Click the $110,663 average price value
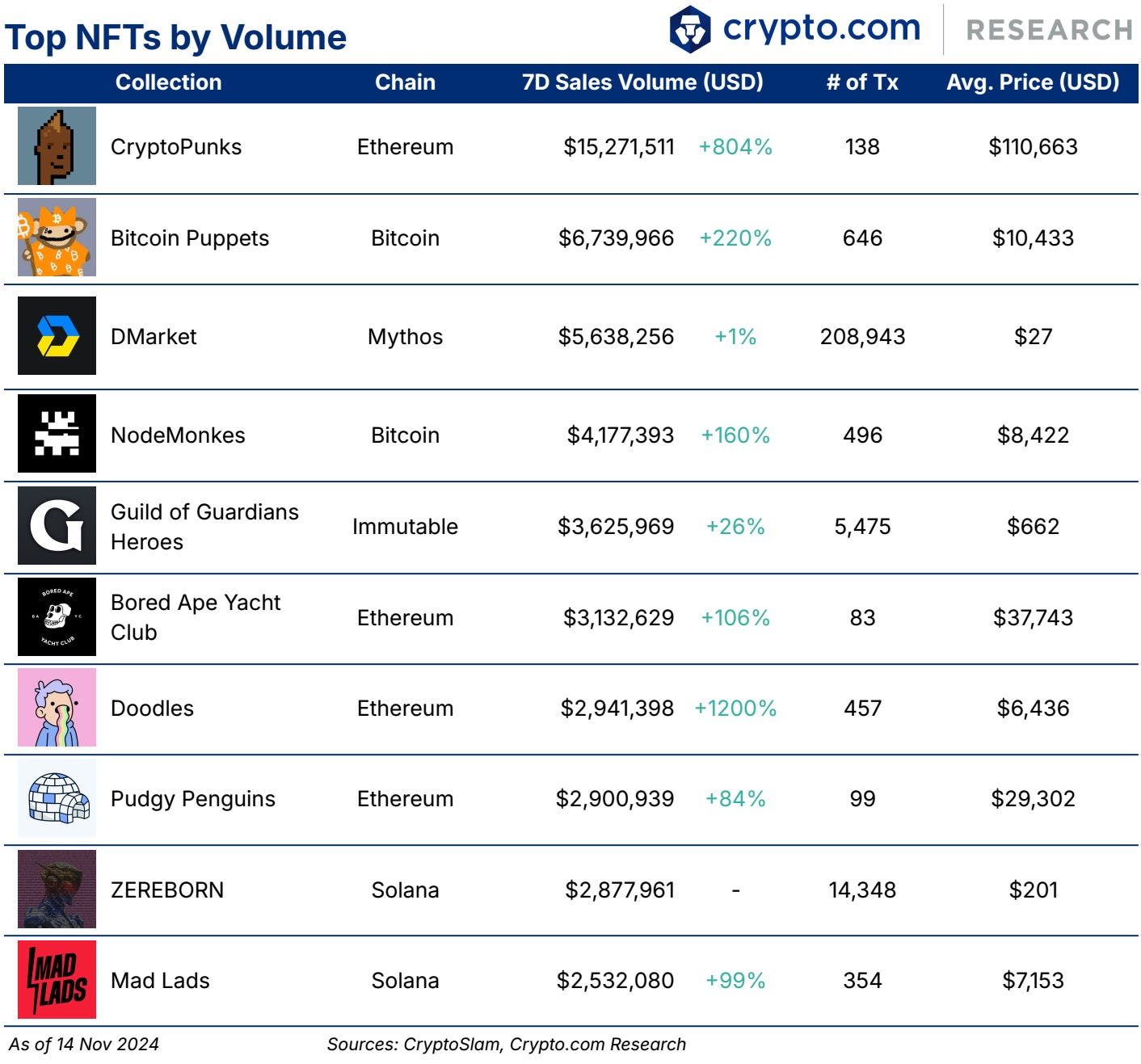Screen dimensions: 1141x1064 [x=1033, y=147]
